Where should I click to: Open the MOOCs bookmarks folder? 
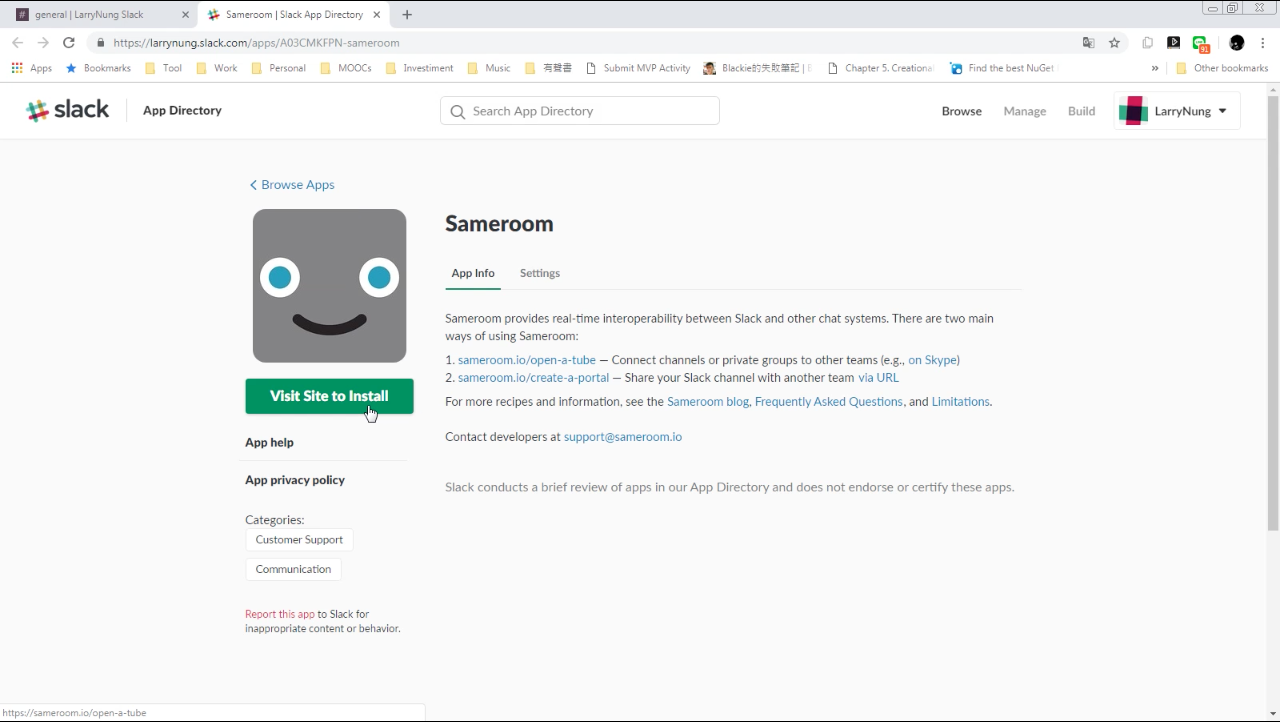coord(346,68)
